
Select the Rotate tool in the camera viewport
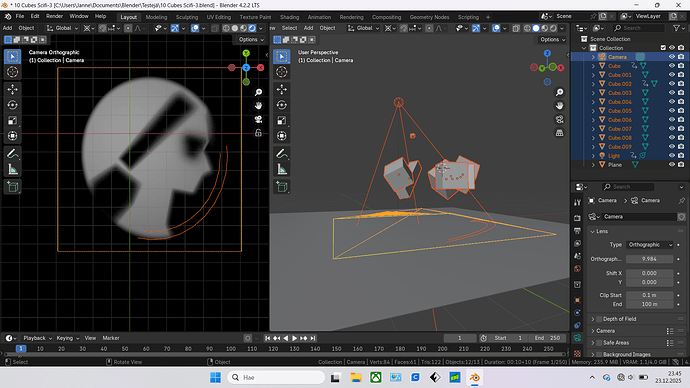pos(12,105)
